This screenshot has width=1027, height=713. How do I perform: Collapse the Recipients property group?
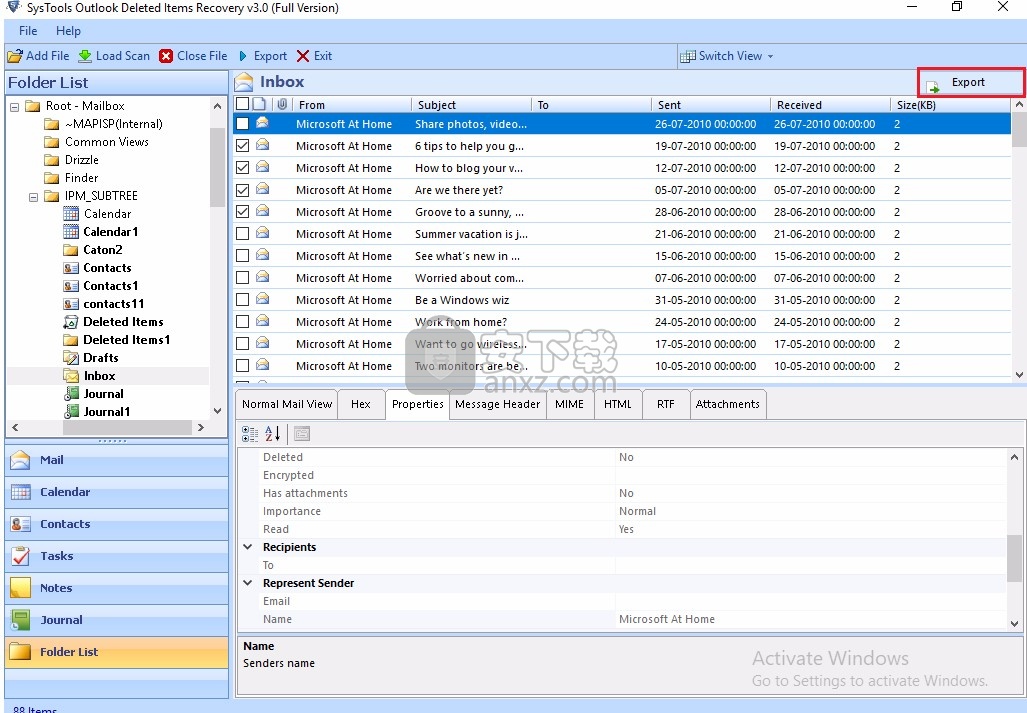pyautogui.click(x=248, y=547)
